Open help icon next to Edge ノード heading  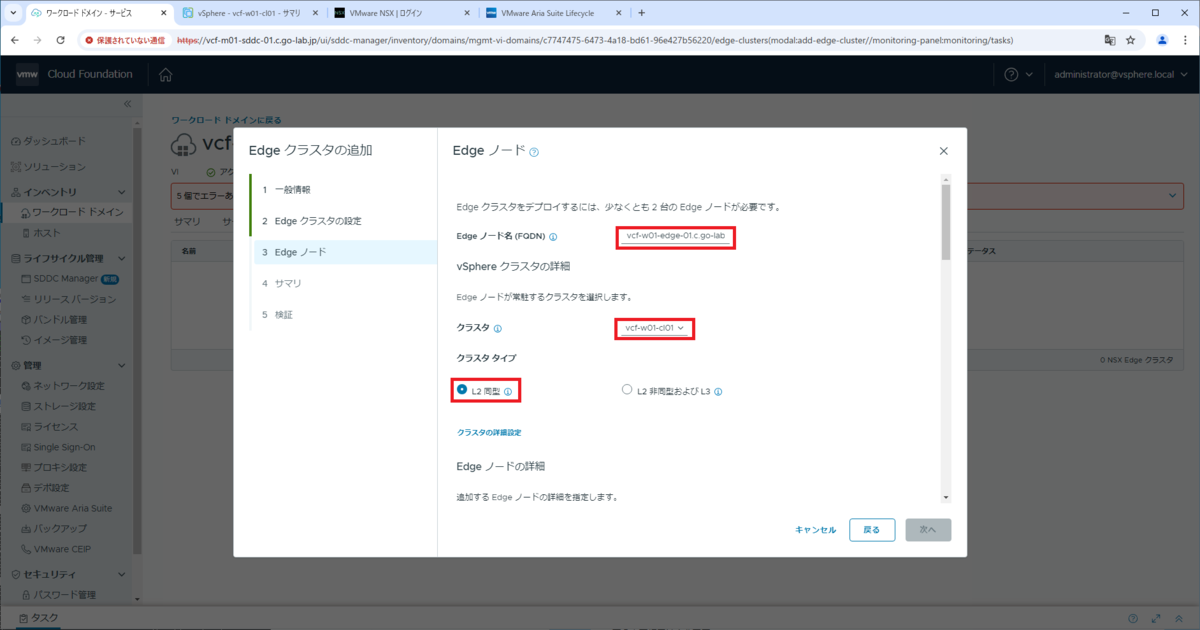tap(534, 152)
